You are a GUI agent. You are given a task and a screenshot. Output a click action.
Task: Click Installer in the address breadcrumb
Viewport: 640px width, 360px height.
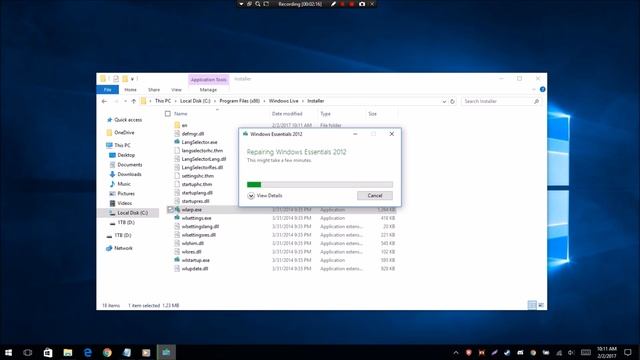tap(316, 101)
